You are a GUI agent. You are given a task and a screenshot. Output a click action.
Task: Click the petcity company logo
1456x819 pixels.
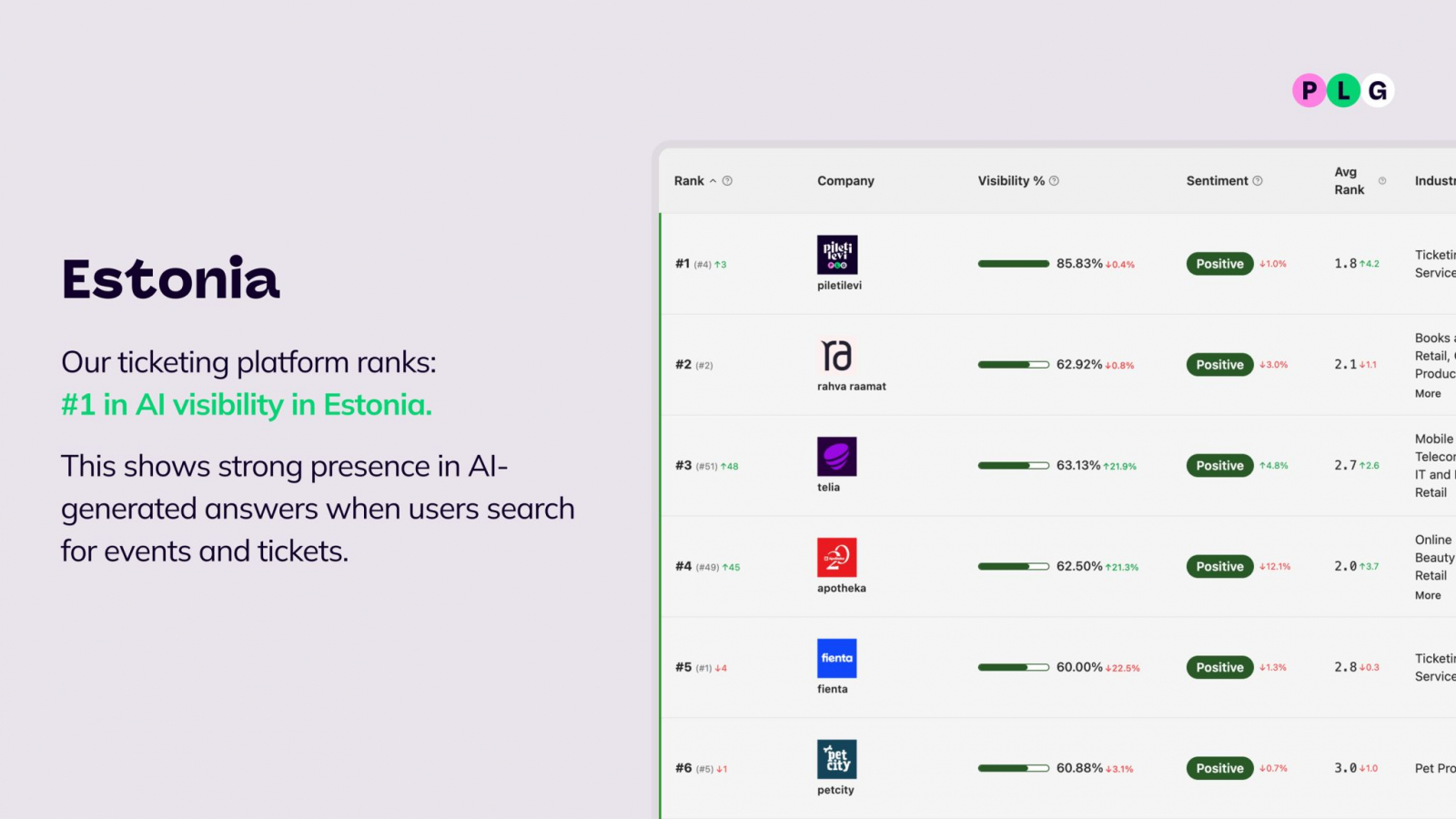coord(837,759)
